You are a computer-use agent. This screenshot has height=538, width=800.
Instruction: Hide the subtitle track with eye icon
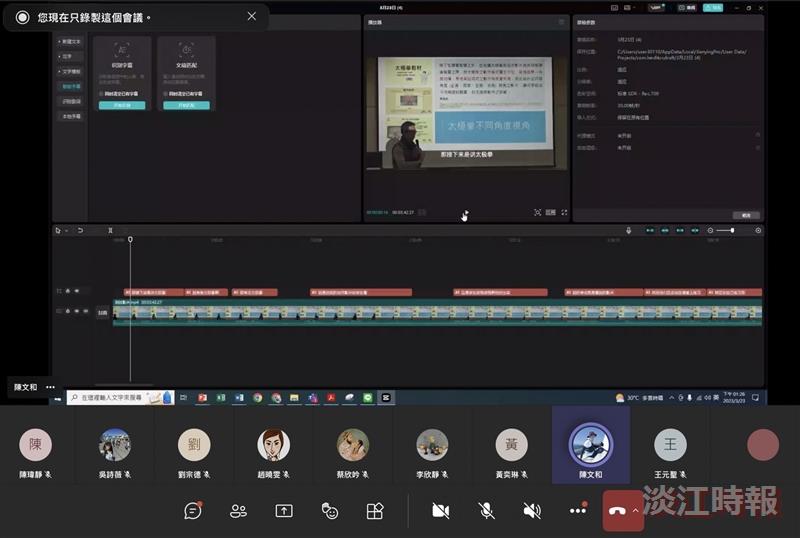(77, 291)
